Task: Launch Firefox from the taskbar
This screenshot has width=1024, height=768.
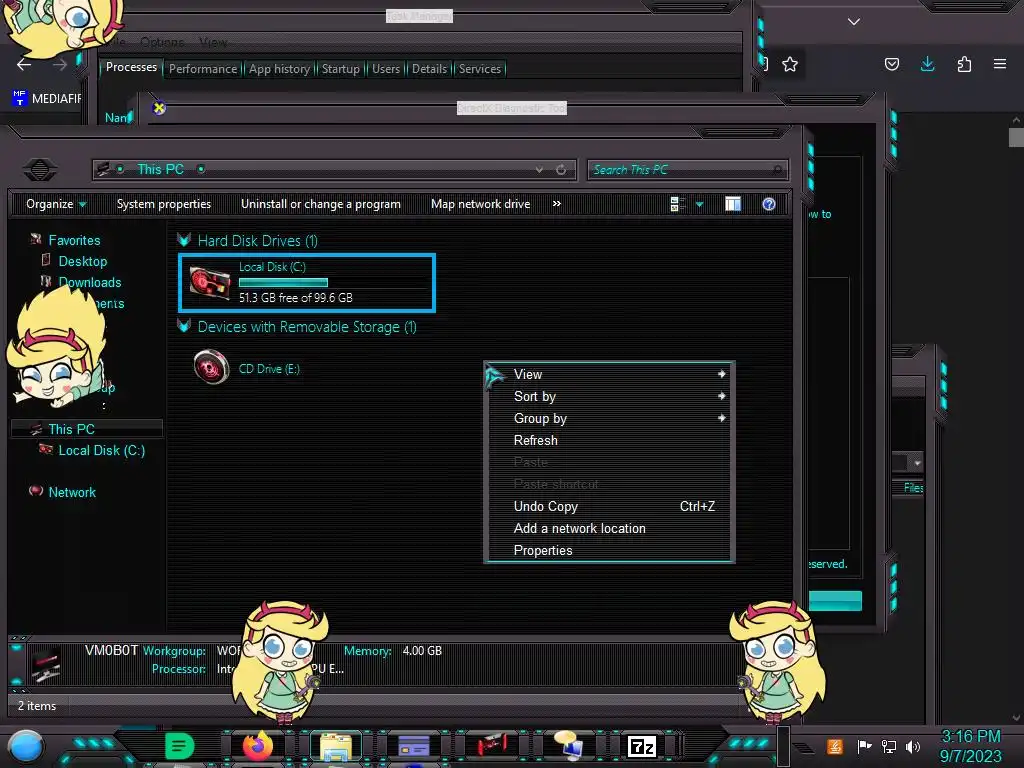Action: (x=258, y=746)
